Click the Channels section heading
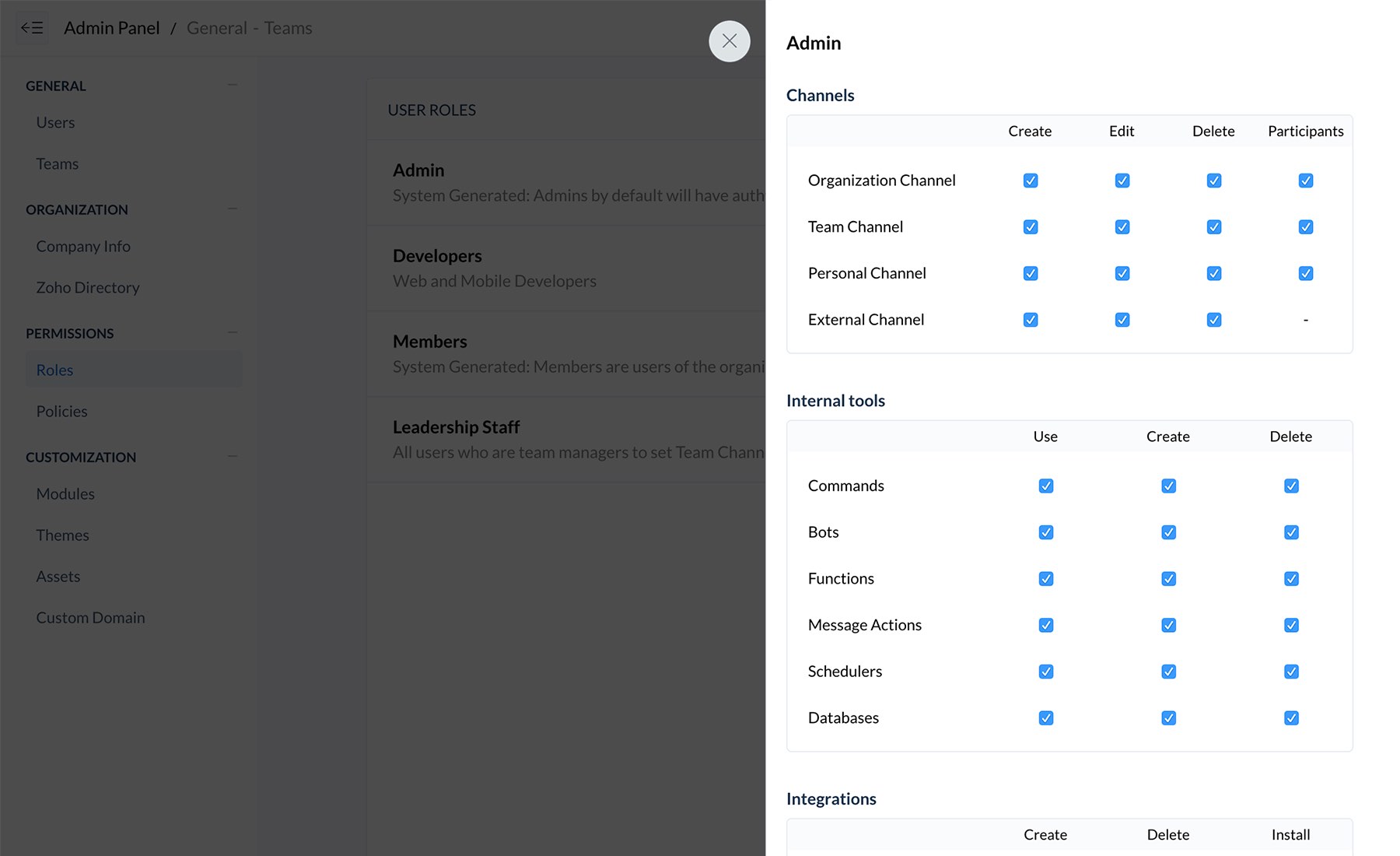This screenshot has width=1400, height=856. (820, 96)
